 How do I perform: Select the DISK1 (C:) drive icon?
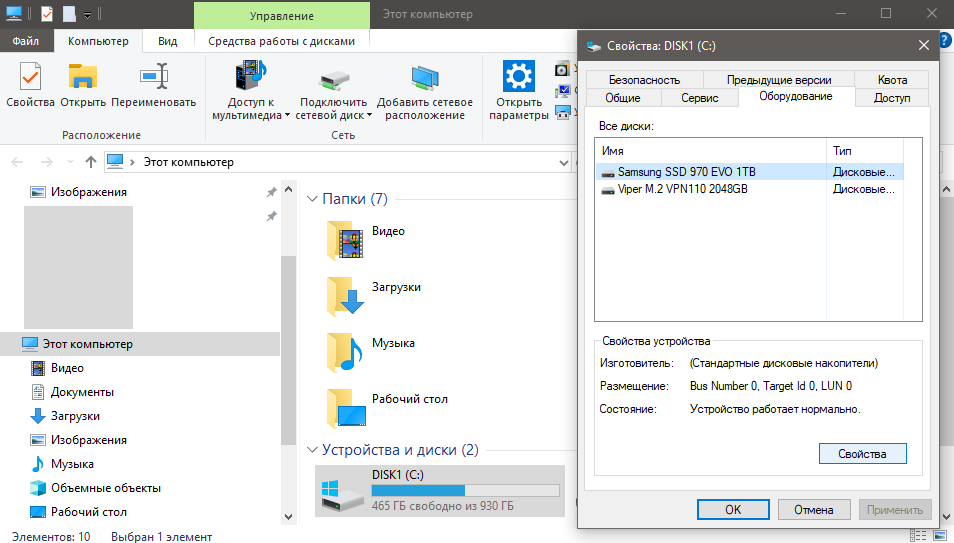341,494
